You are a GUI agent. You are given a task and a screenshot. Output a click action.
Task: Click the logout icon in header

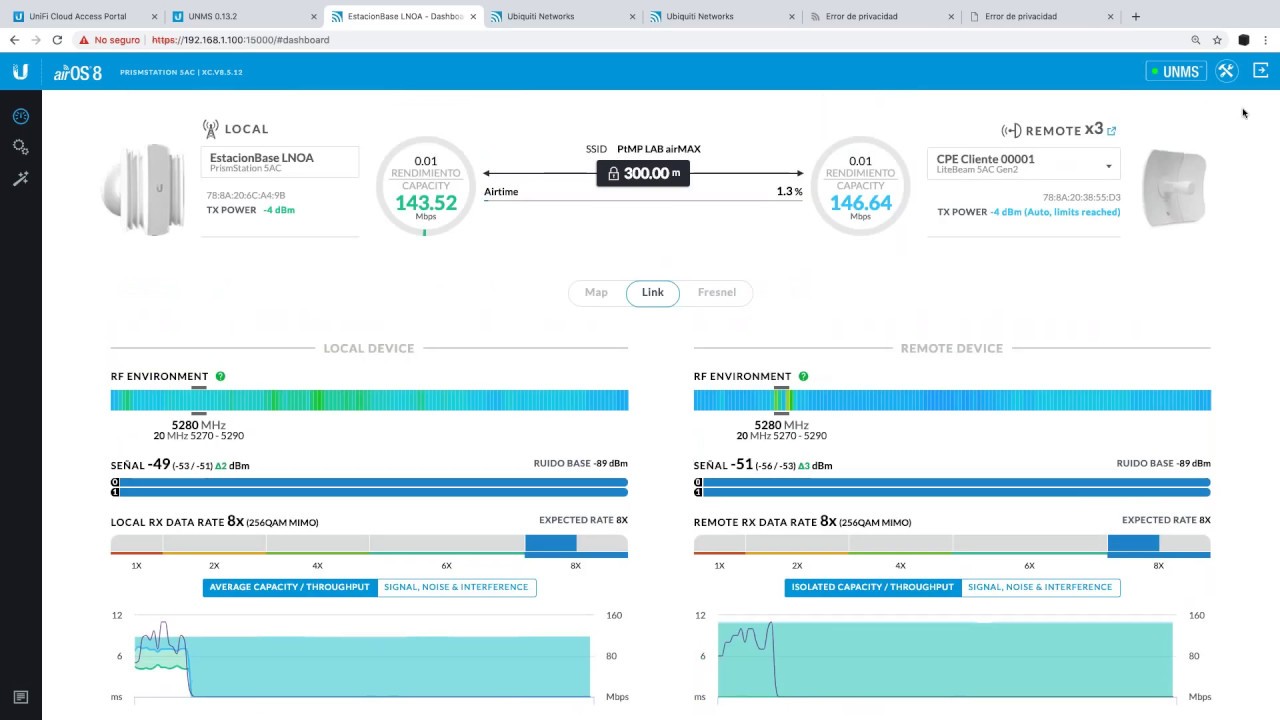[1260, 71]
